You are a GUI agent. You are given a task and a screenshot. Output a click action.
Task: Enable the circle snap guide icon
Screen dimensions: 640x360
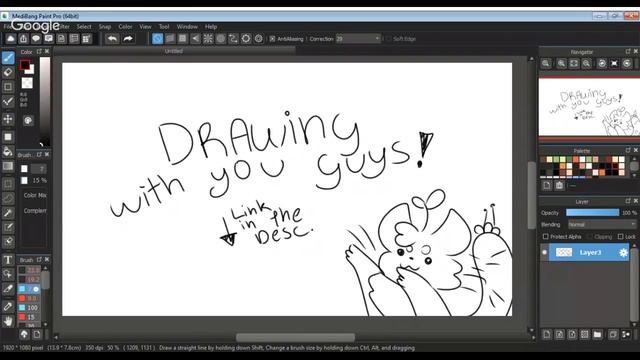point(221,39)
